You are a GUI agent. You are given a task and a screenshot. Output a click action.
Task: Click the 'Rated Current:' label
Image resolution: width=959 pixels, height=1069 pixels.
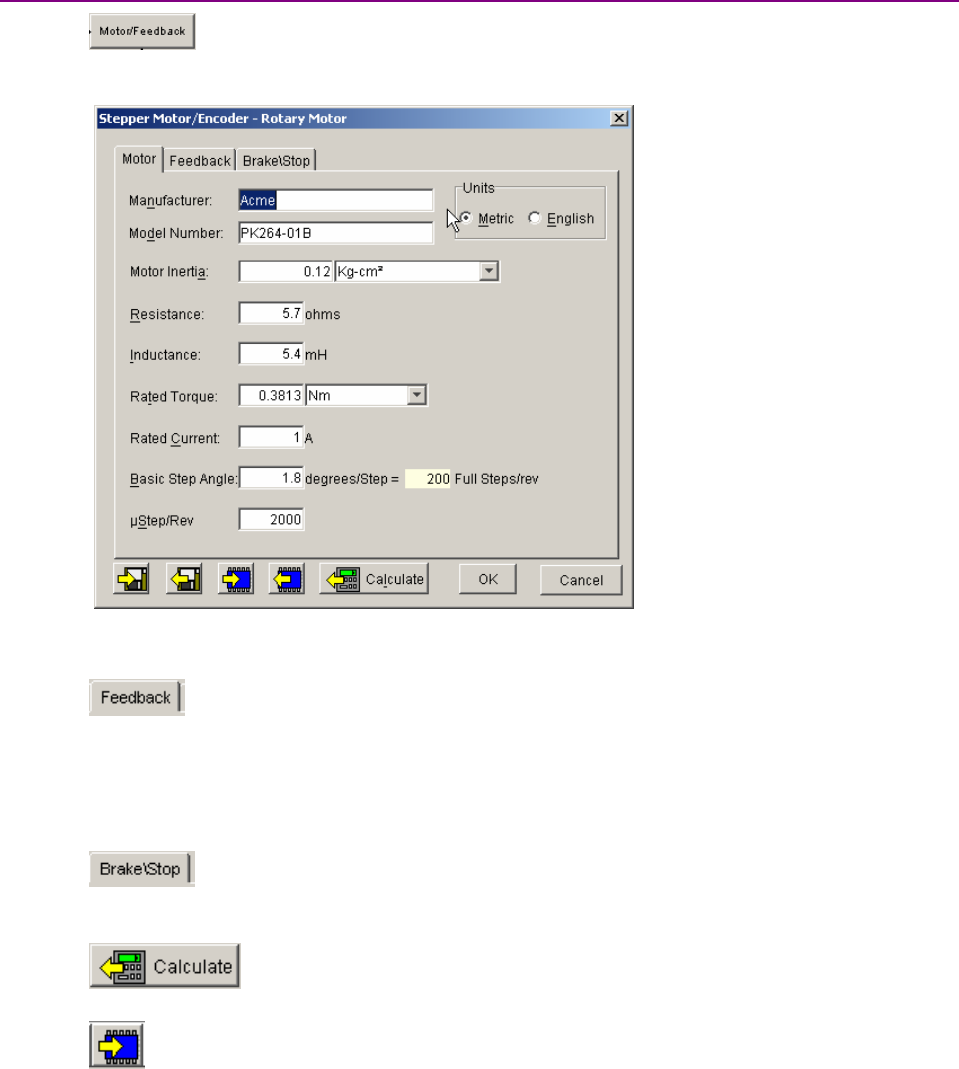pos(175,438)
